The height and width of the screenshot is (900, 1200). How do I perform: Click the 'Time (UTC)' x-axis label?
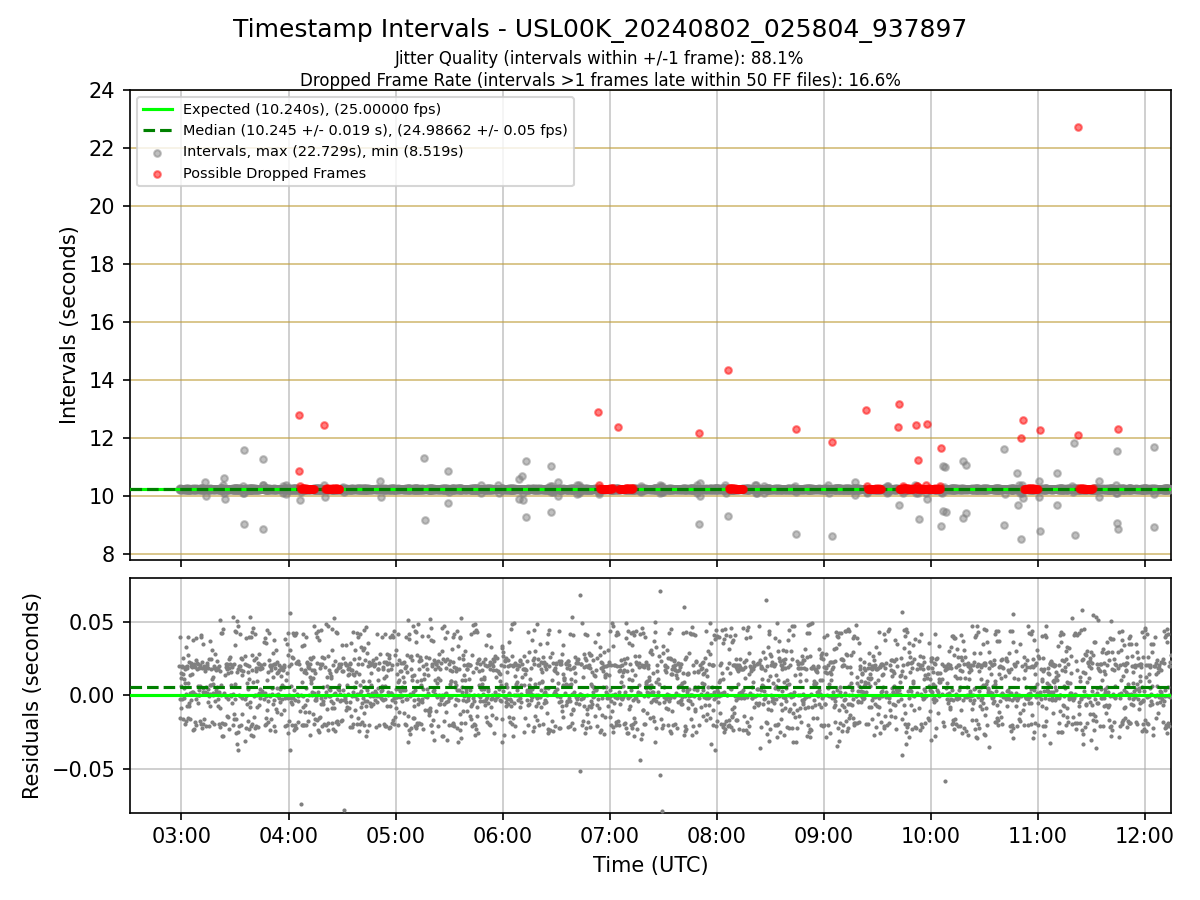tap(650, 865)
